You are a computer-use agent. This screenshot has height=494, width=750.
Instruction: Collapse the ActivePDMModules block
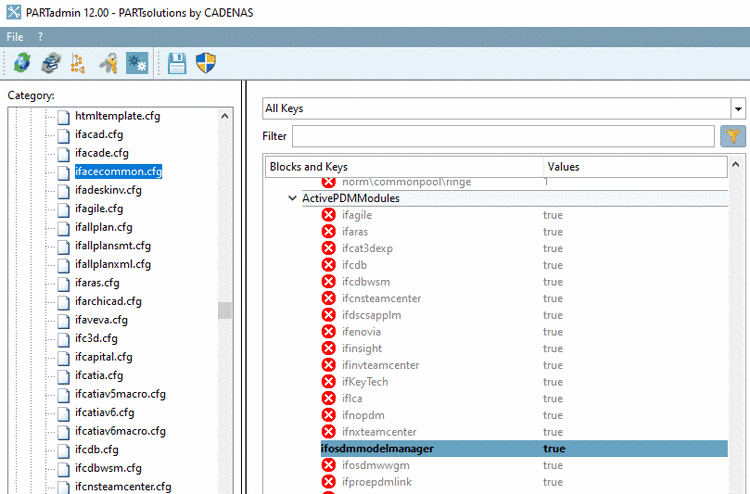(x=292, y=198)
